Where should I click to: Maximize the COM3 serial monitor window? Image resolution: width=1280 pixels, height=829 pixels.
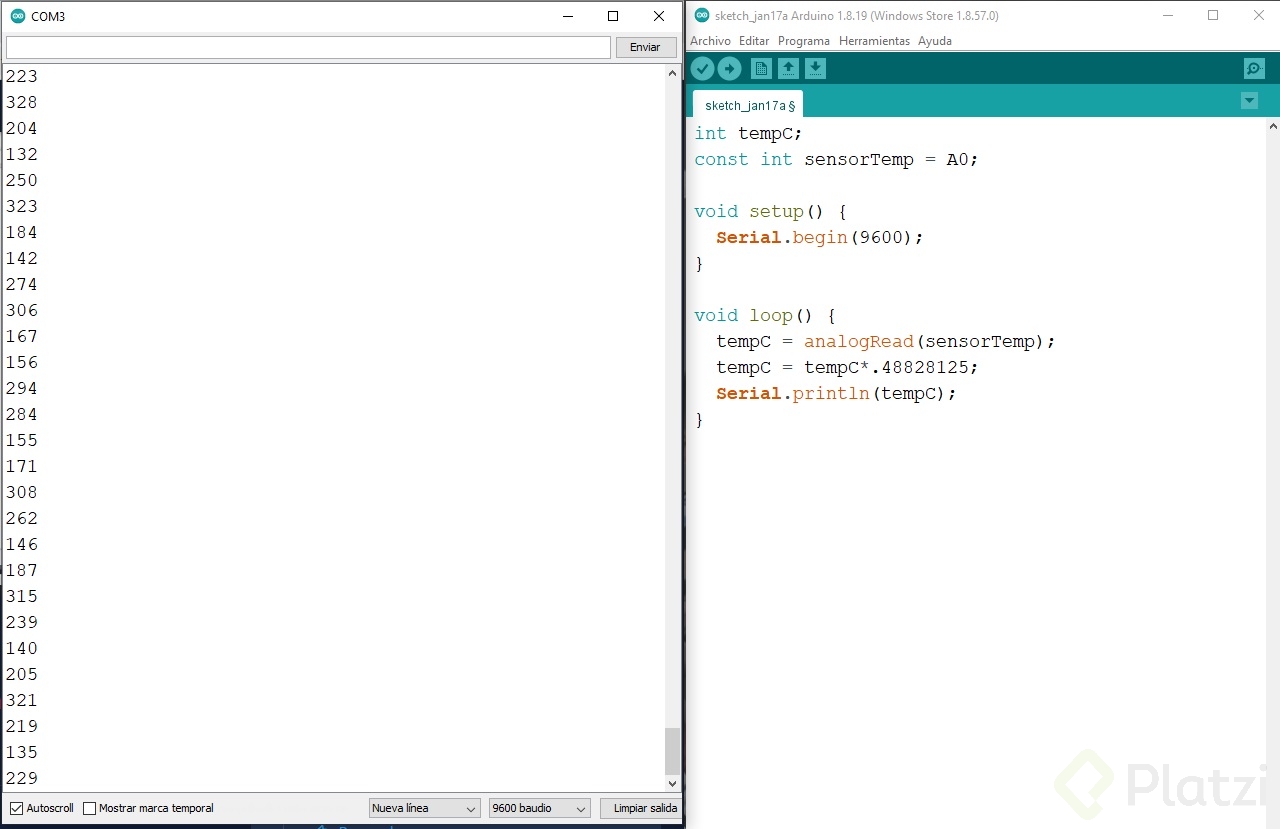pyautogui.click(x=613, y=16)
